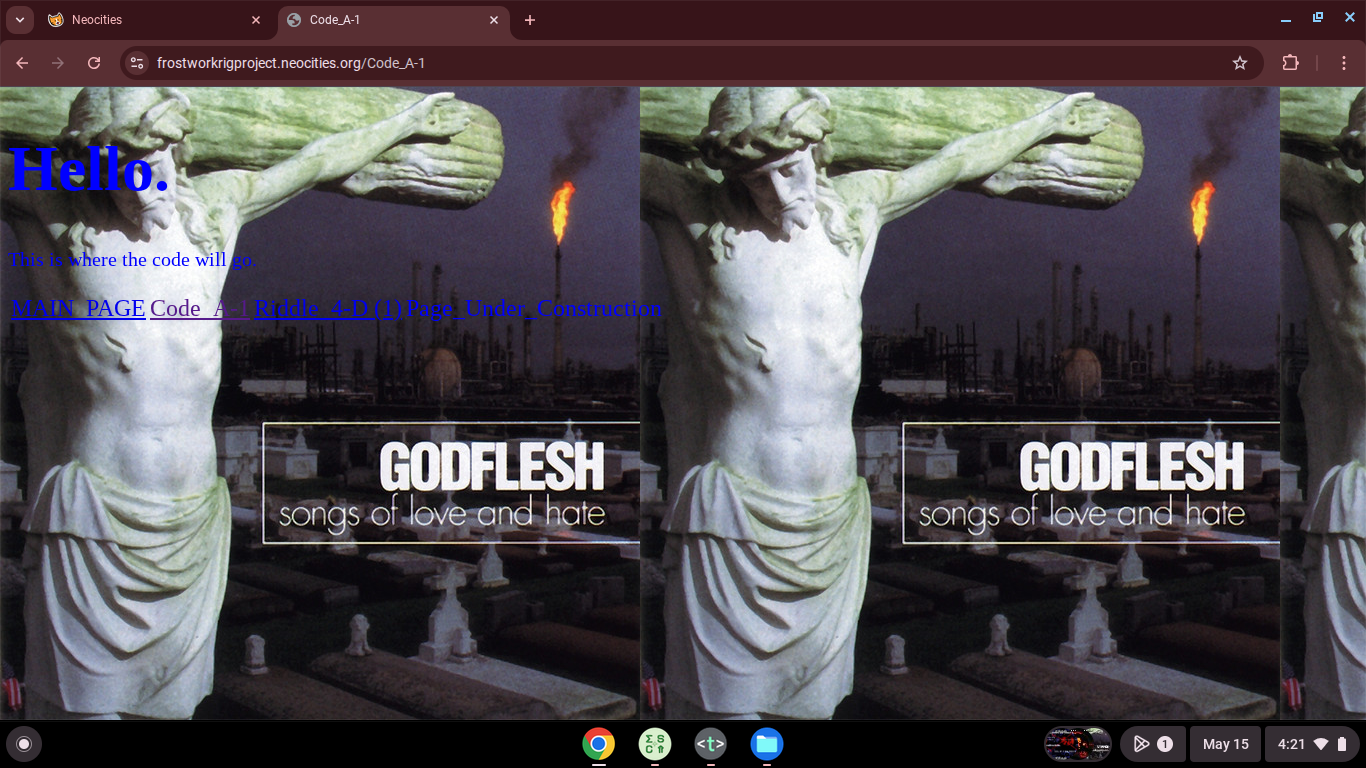Visit the Page_Under_Construction link
1366x768 pixels.
(534, 308)
